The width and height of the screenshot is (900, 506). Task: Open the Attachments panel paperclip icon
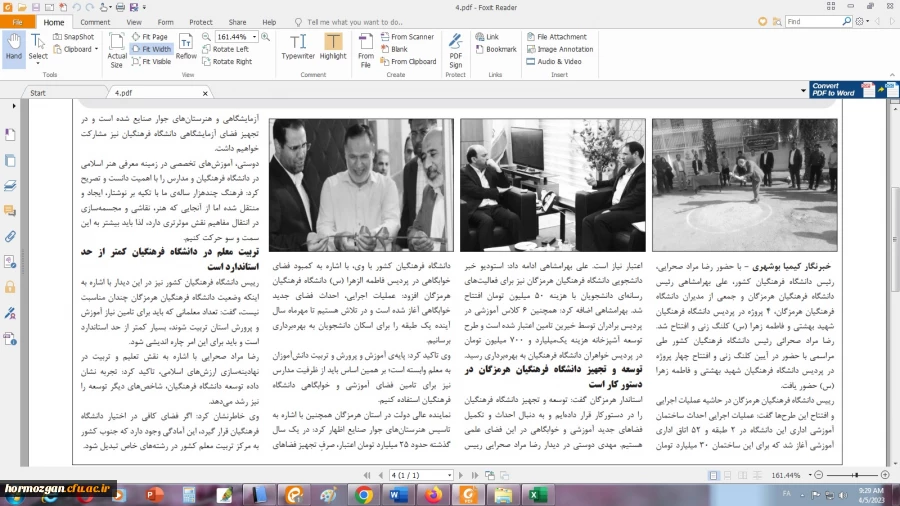(x=10, y=237)
